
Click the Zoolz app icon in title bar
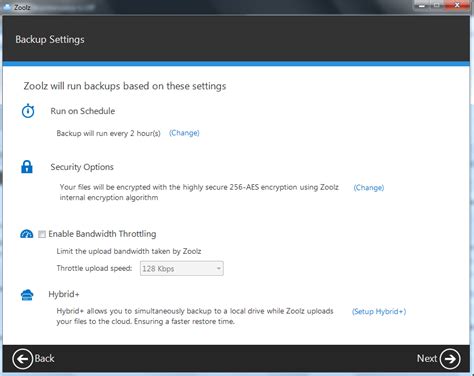(x=7, y=7)
